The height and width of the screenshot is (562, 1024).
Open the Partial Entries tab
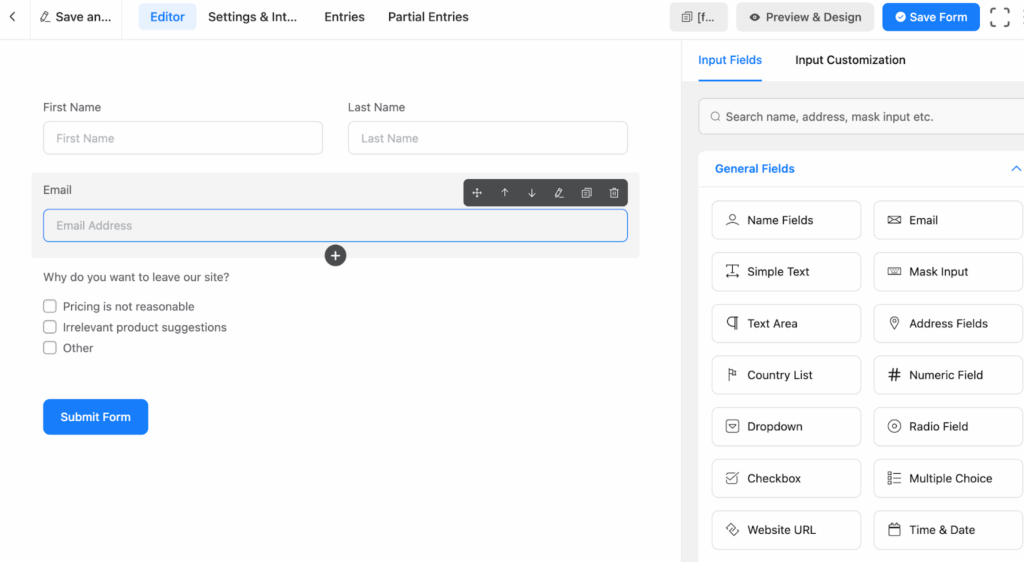click(428, 17)
